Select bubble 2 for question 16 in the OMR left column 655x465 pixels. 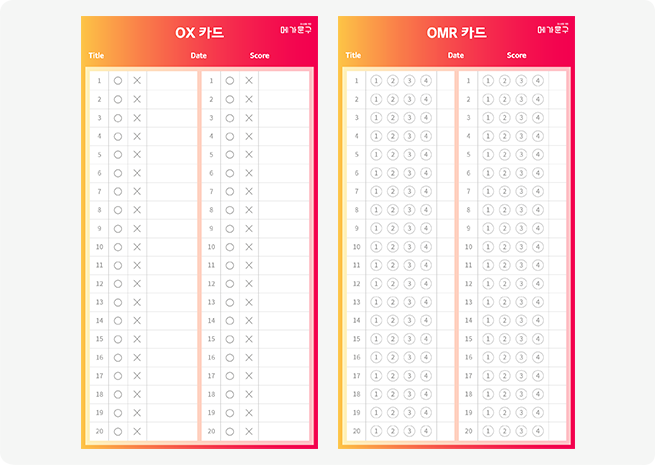pyautogui.click(x=393, y=357)
